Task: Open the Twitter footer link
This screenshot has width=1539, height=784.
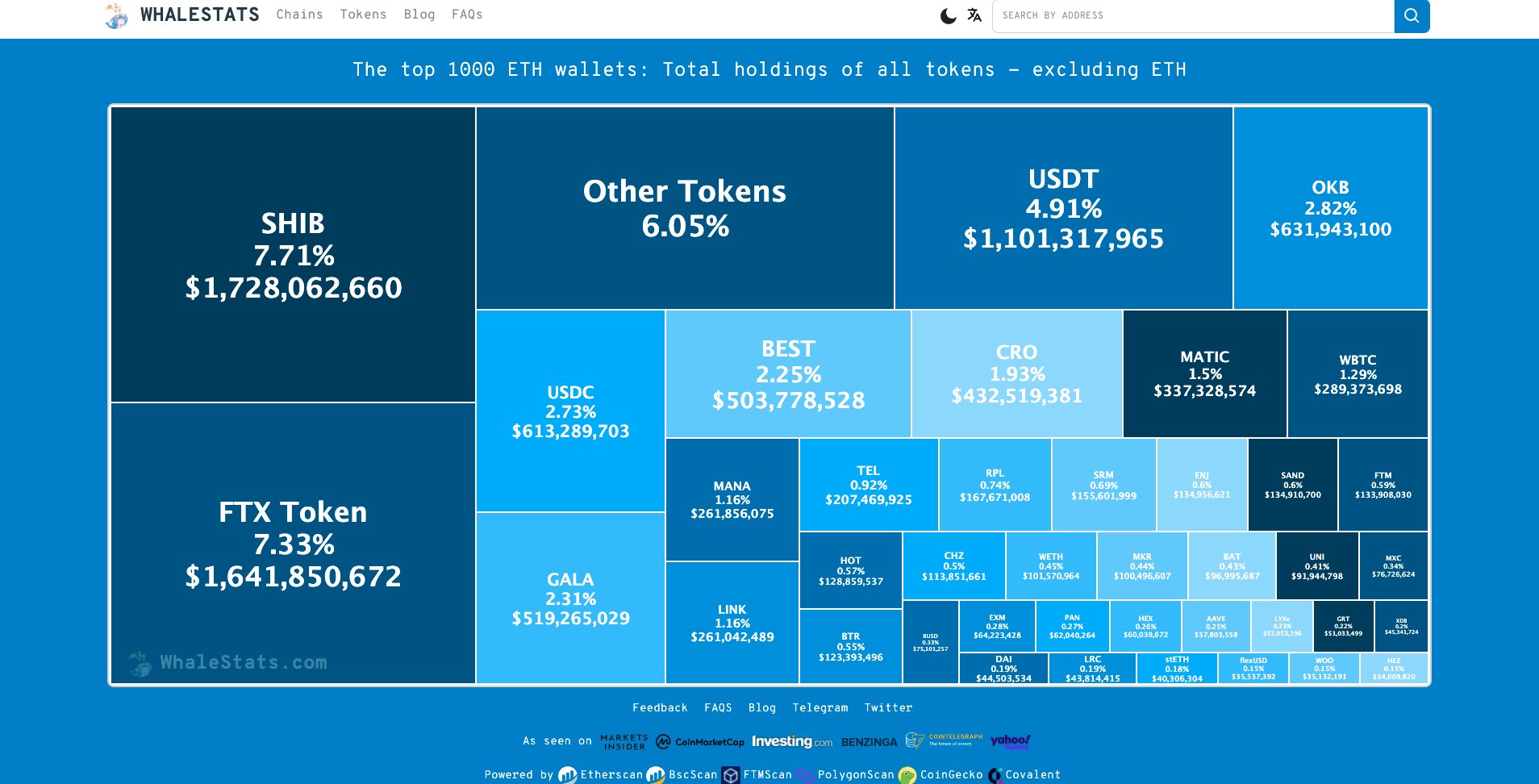Action: tap(888, 707)
